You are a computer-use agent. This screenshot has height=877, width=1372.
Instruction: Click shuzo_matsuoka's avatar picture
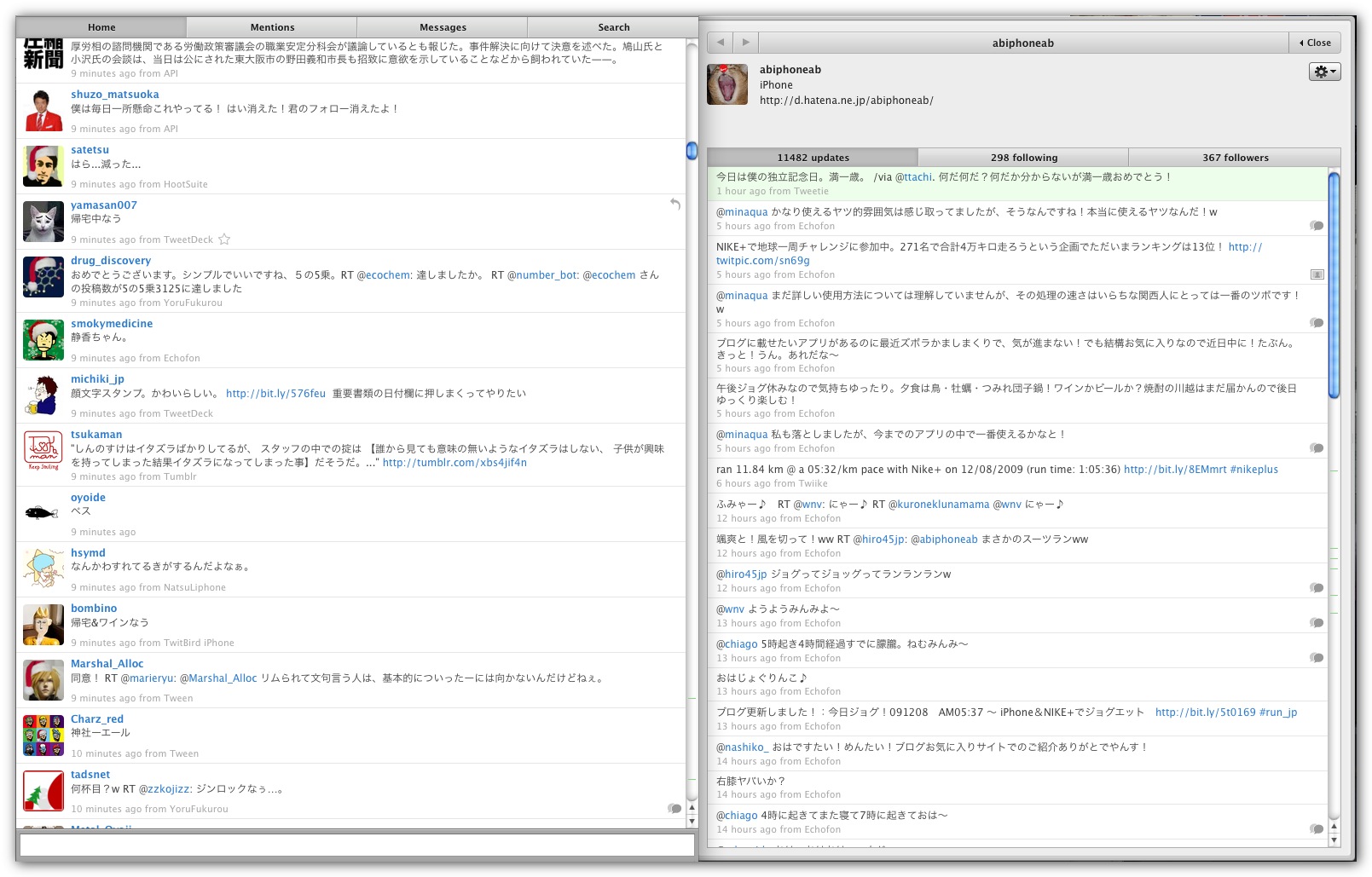(43, 111)
